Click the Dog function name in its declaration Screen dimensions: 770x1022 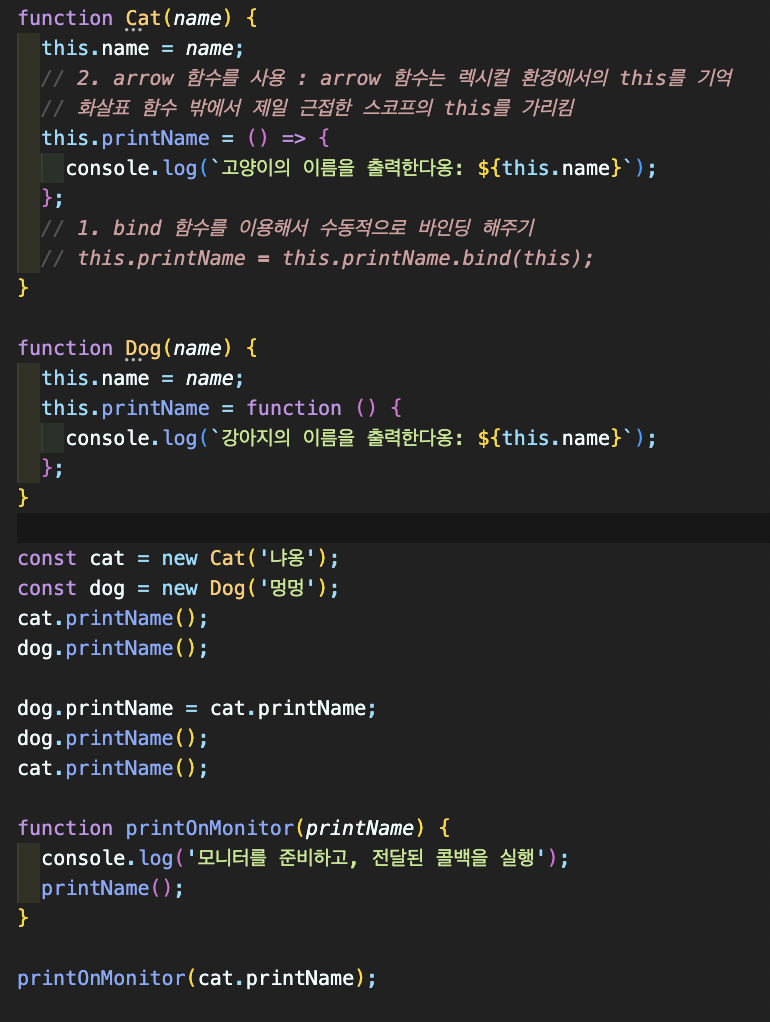[x=143, y=348]
